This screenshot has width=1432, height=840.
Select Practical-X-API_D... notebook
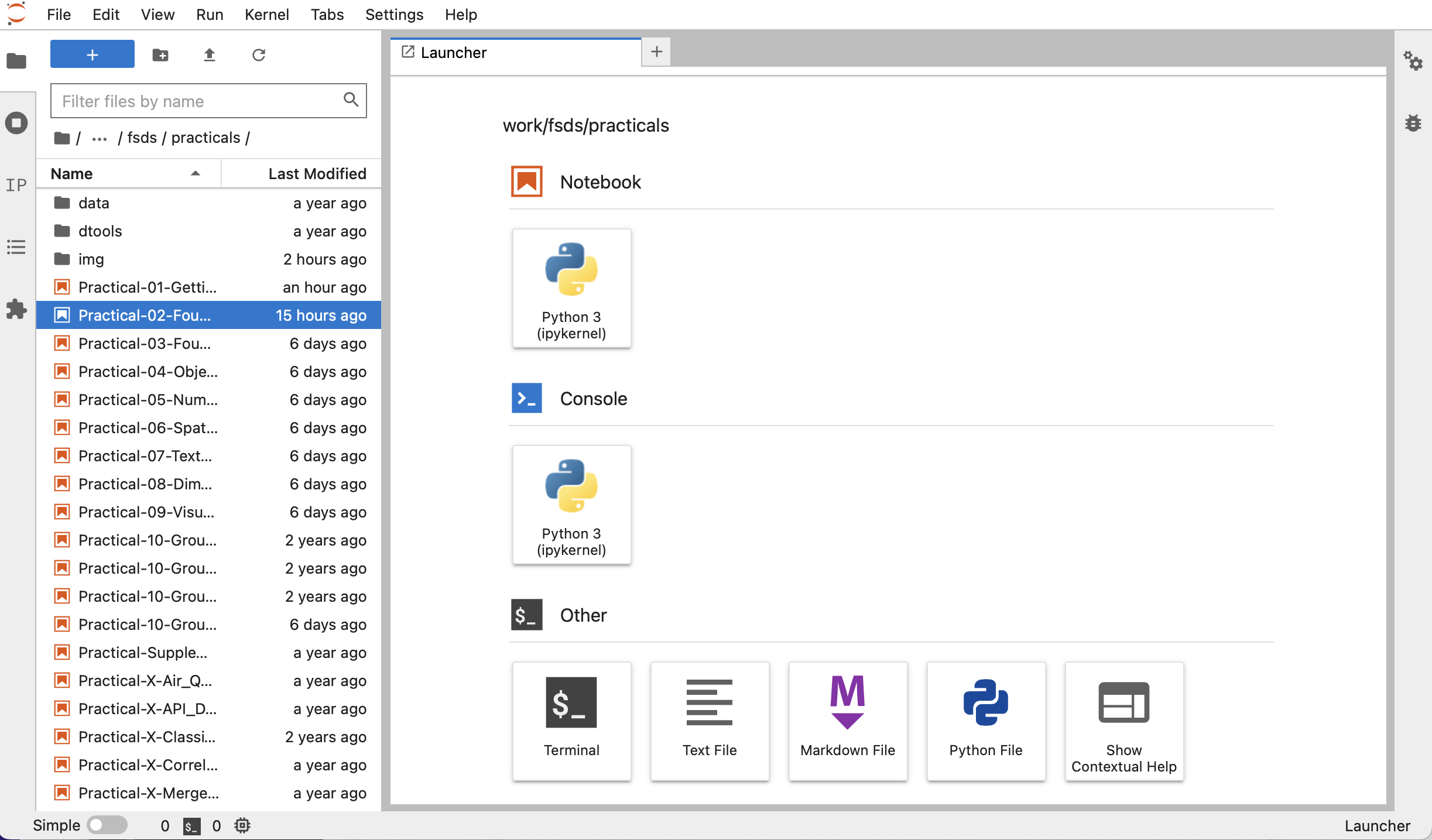point(208,709)
